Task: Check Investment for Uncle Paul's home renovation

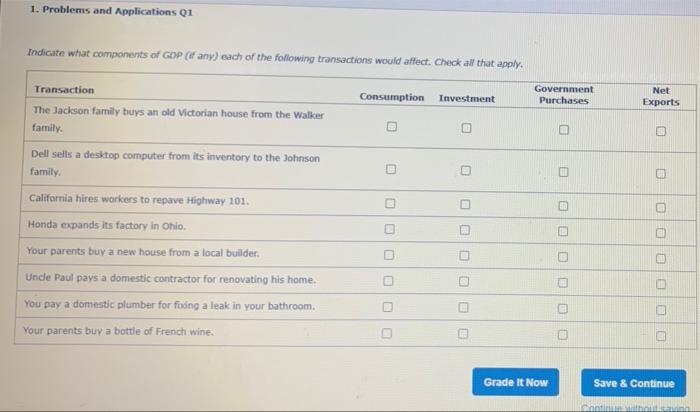Action: pos(464,281)
